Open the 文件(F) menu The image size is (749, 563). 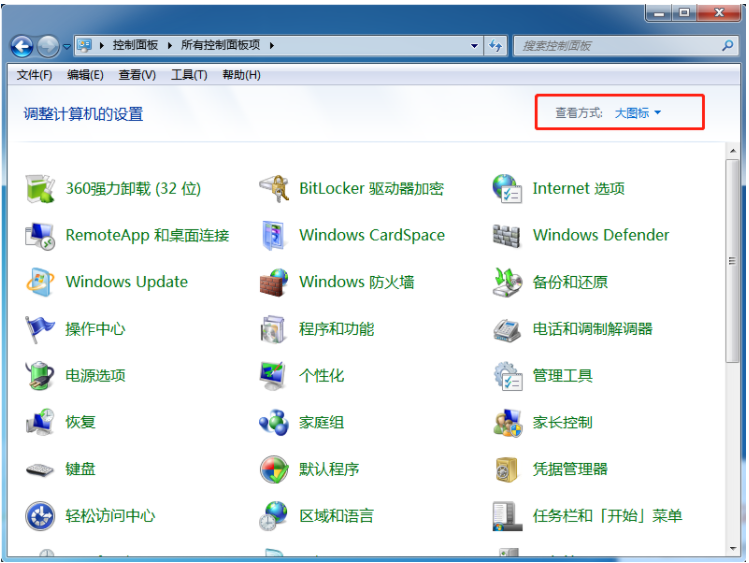35,75
